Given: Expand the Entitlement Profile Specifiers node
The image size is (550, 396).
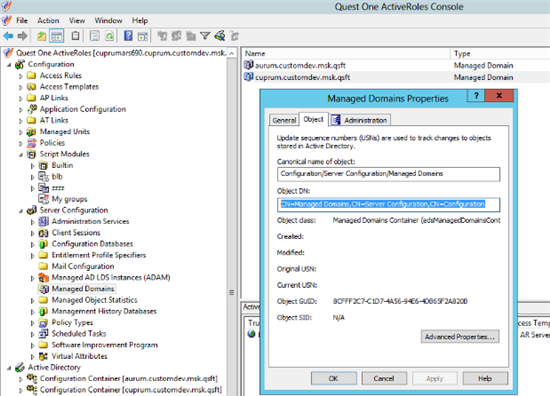Looking at the screenshot, I should click(33, 255).
